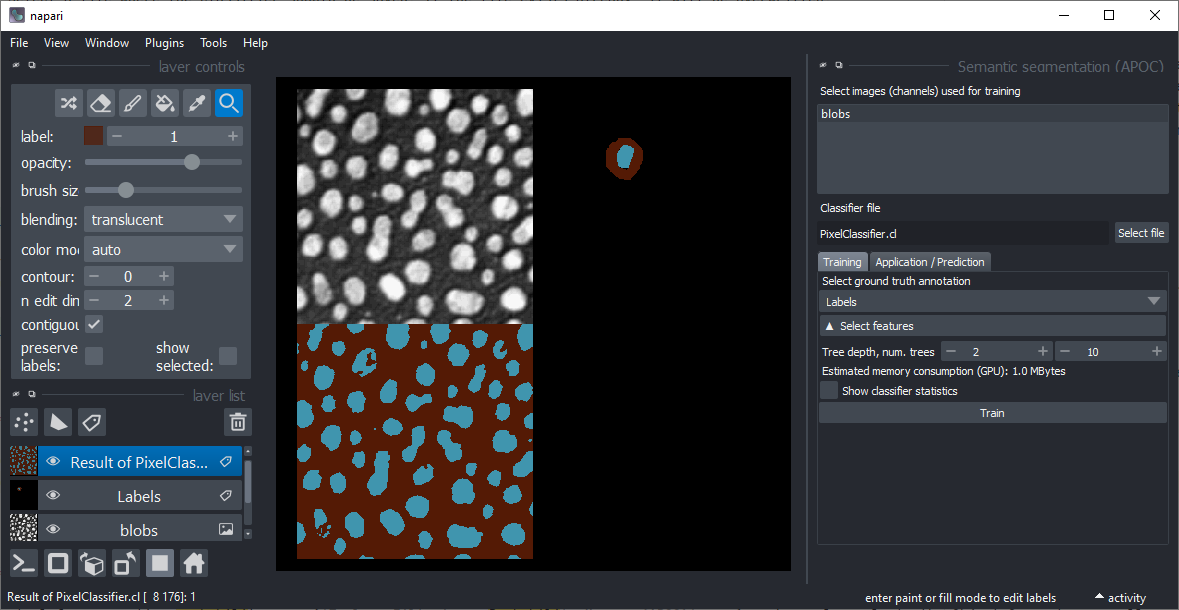Pick the fill bucket tool
The image size is (1179, 610).
pyautogui.click(x=164, y=103)
